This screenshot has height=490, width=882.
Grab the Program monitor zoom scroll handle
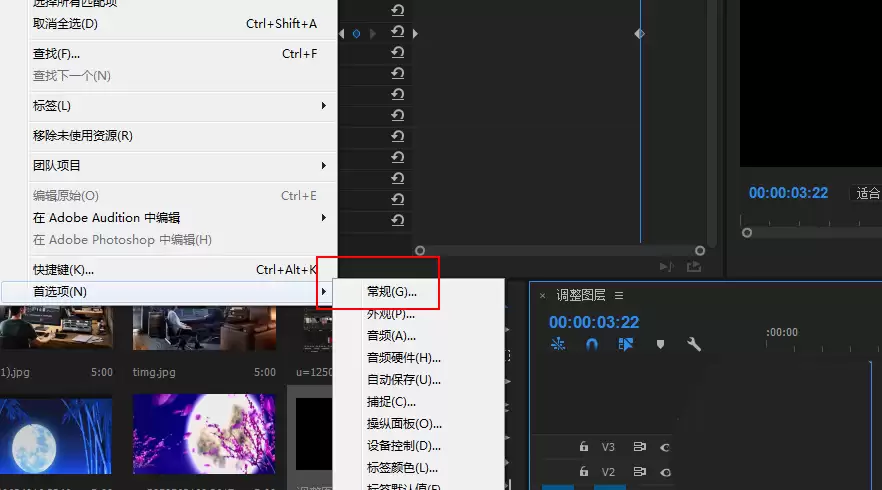pos(746,233)
